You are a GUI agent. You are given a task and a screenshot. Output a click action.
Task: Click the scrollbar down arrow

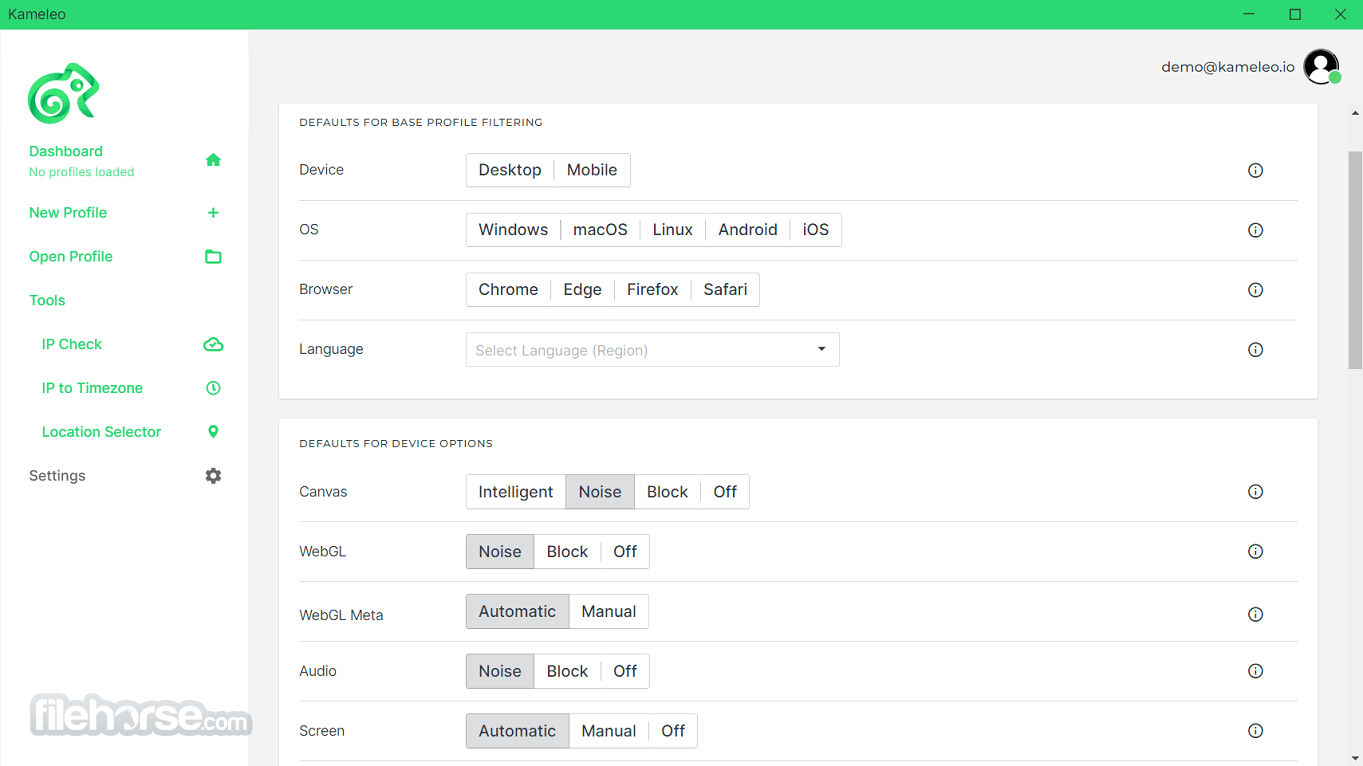click(x=1355, y=758)
